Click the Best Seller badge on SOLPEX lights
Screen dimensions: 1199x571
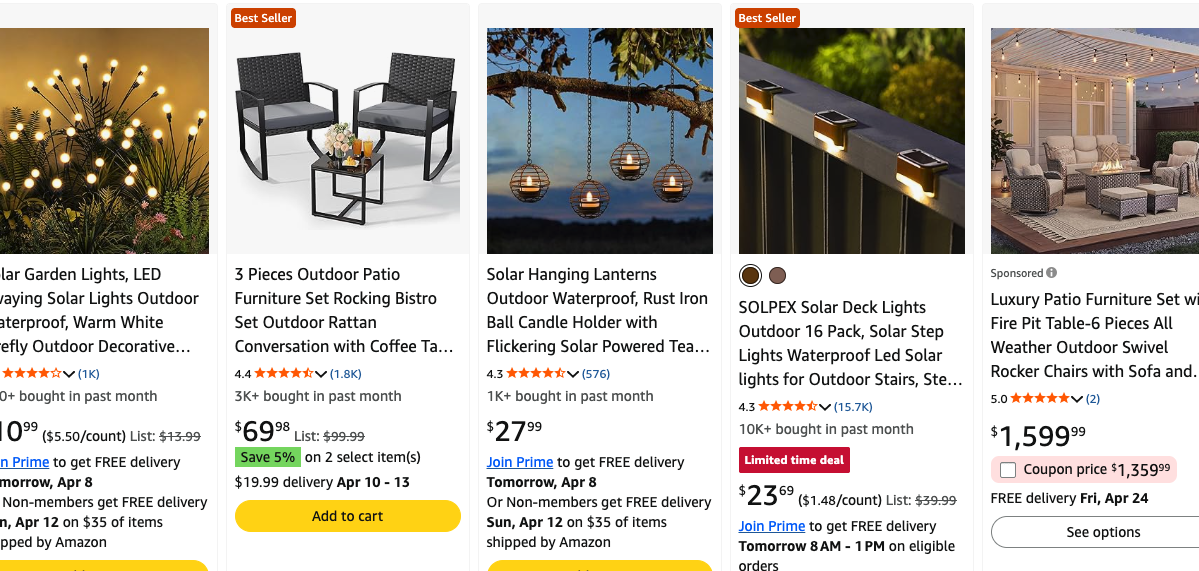[767, 18]
